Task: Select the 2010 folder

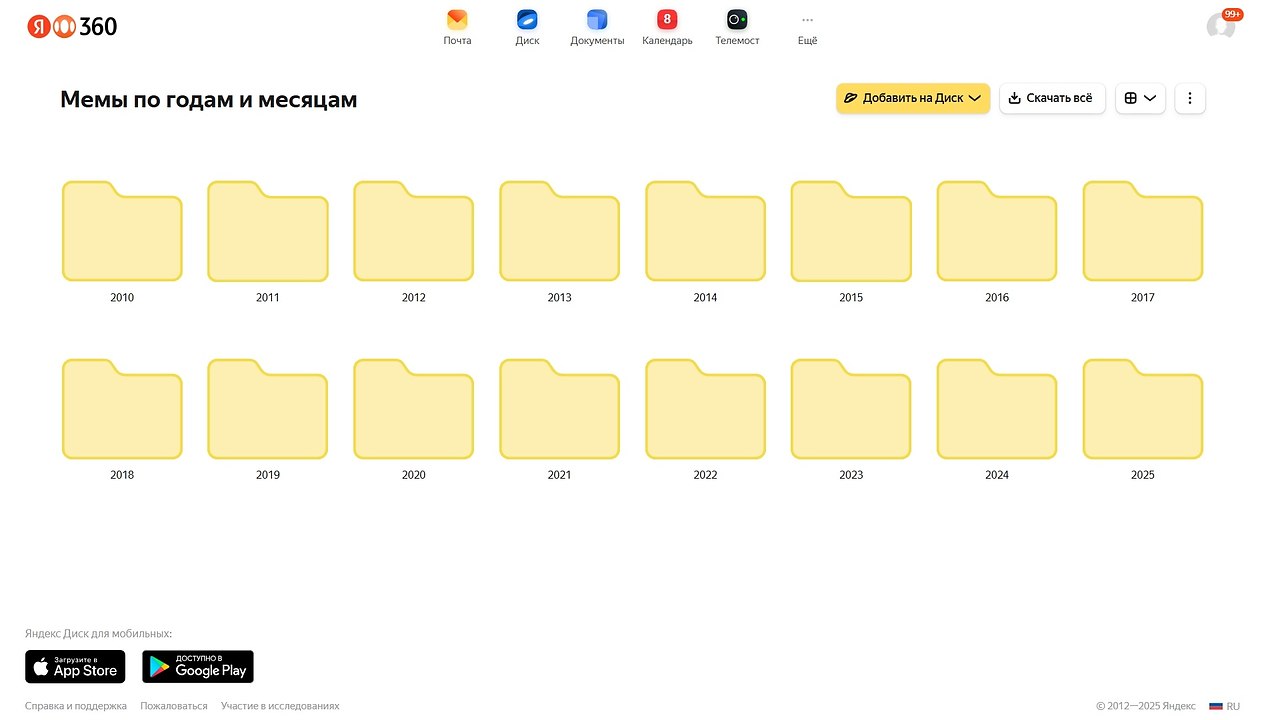Action: tap(122, 232)
